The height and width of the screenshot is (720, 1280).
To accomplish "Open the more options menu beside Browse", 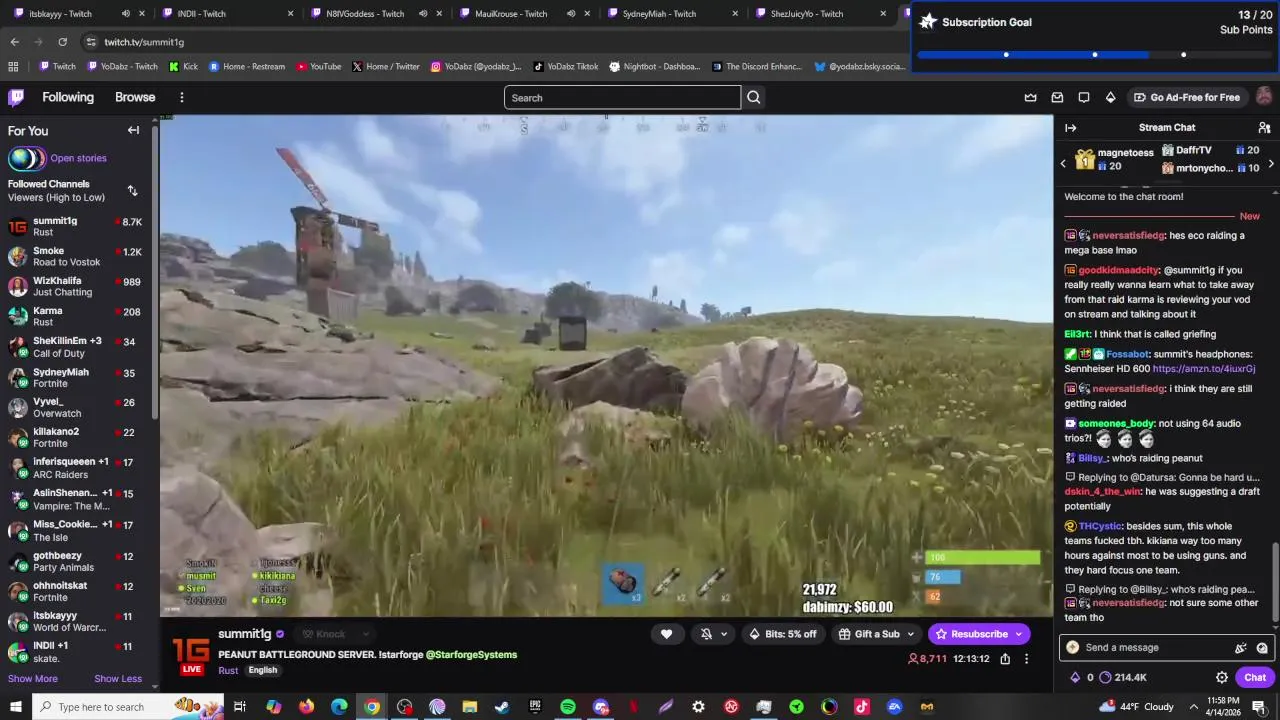I will pyautogui.click(x=181, y=97).
